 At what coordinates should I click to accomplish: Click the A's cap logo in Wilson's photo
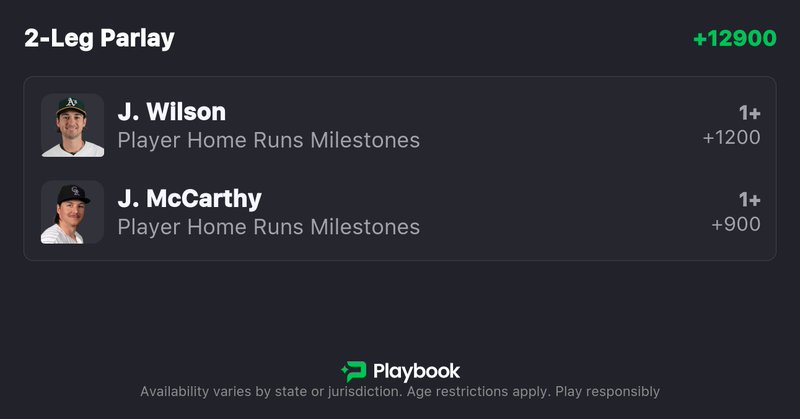click(70, 103)
